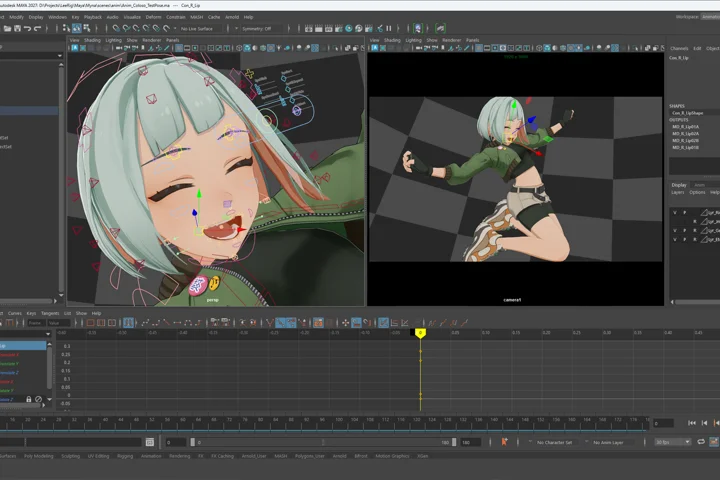Open the Hypershade sphere icon
The width and height of the screenshot is (720, 480).
349,28
